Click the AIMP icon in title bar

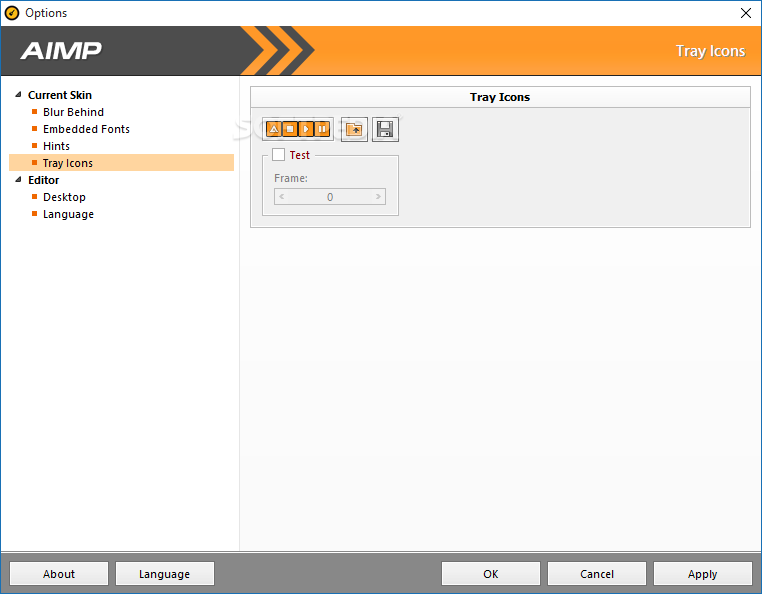point(12,13)
